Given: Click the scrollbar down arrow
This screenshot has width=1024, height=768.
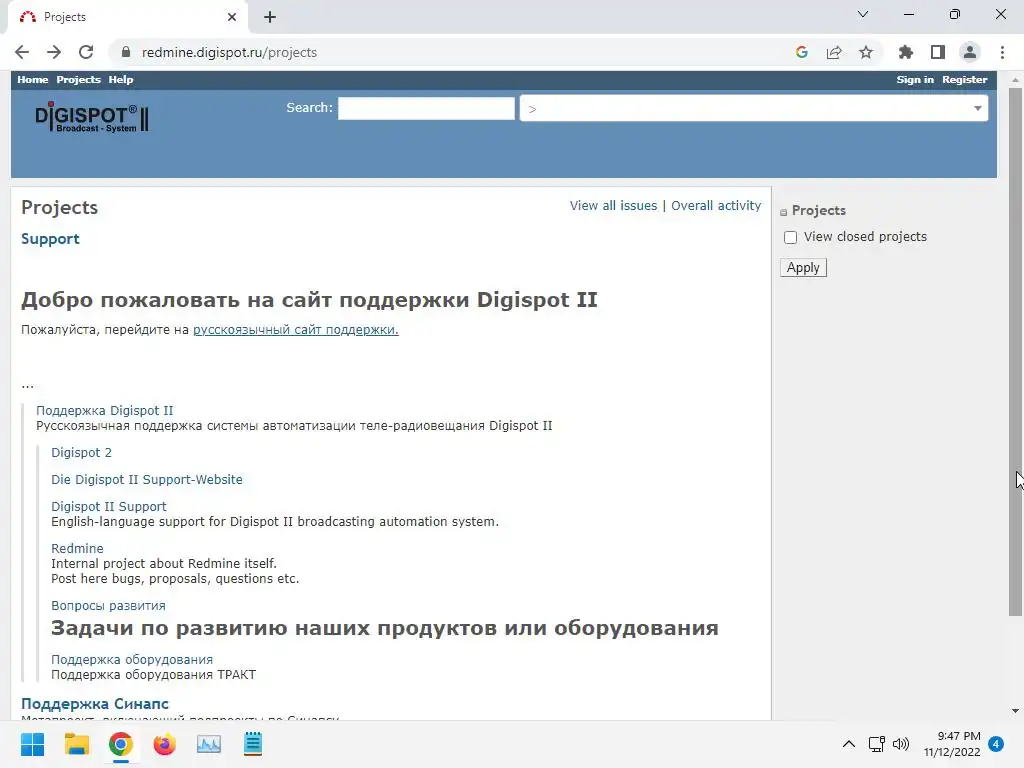Looking at the screenshot, I should [x=1015, y=711].
